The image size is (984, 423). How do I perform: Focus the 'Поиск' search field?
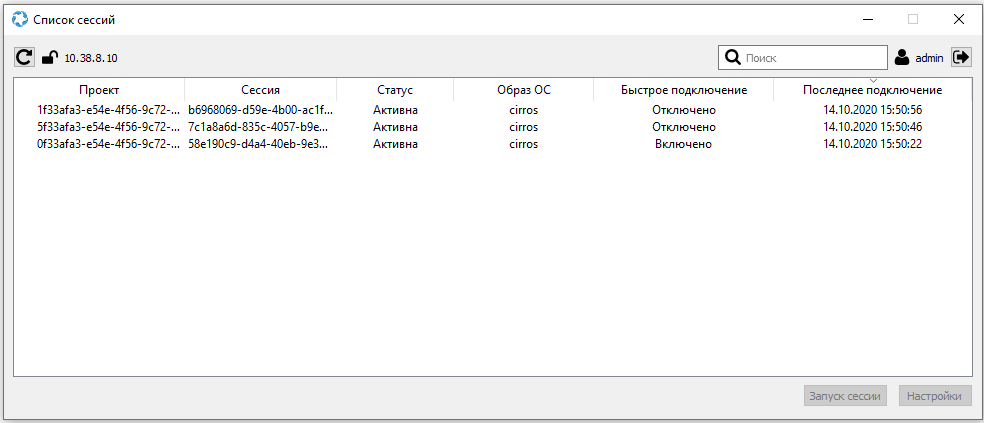click(x=813, y=58)
